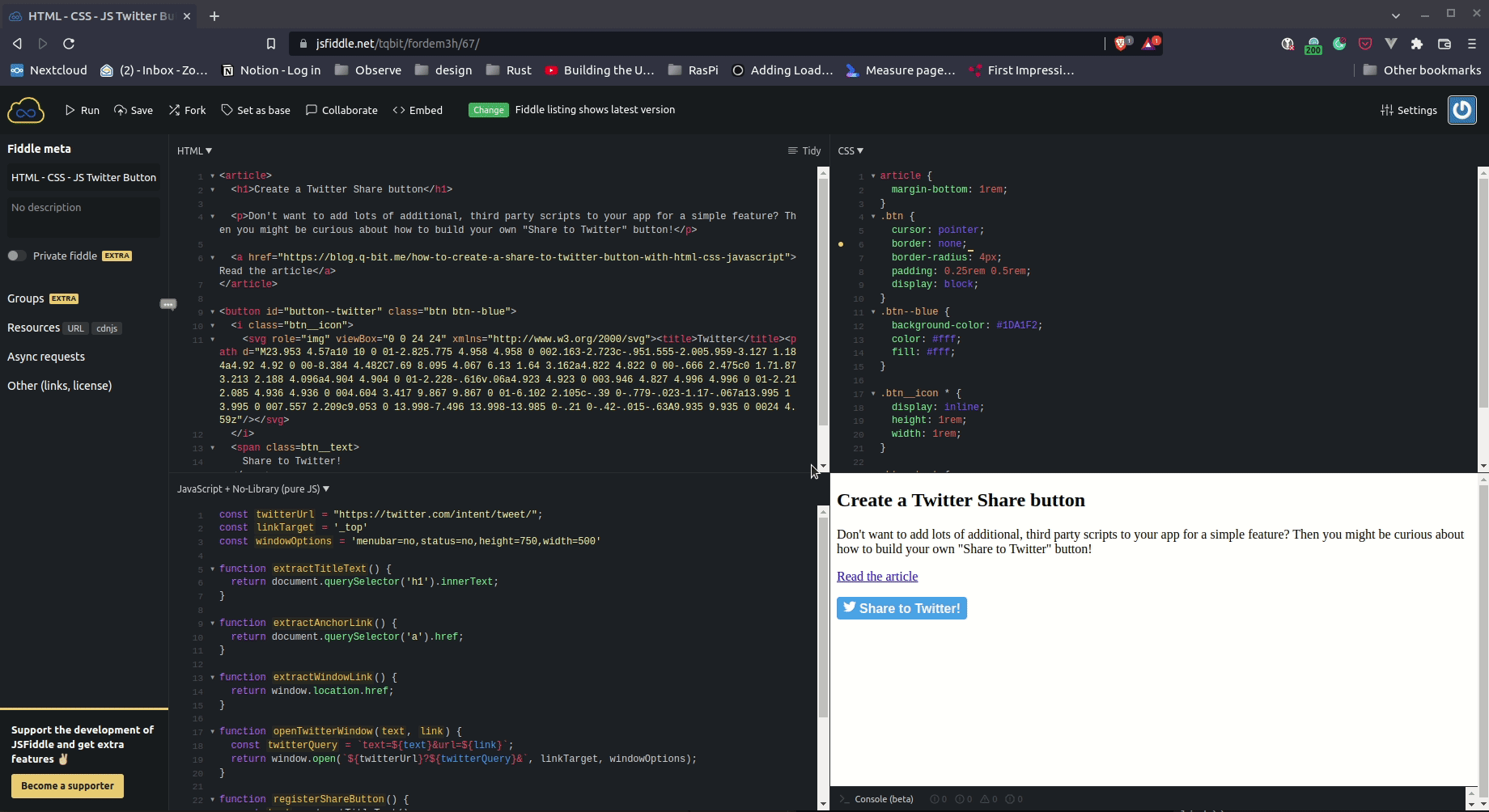Open the Embed options
The height and width of the screenshot is (812, 1489).
[418, 110]
